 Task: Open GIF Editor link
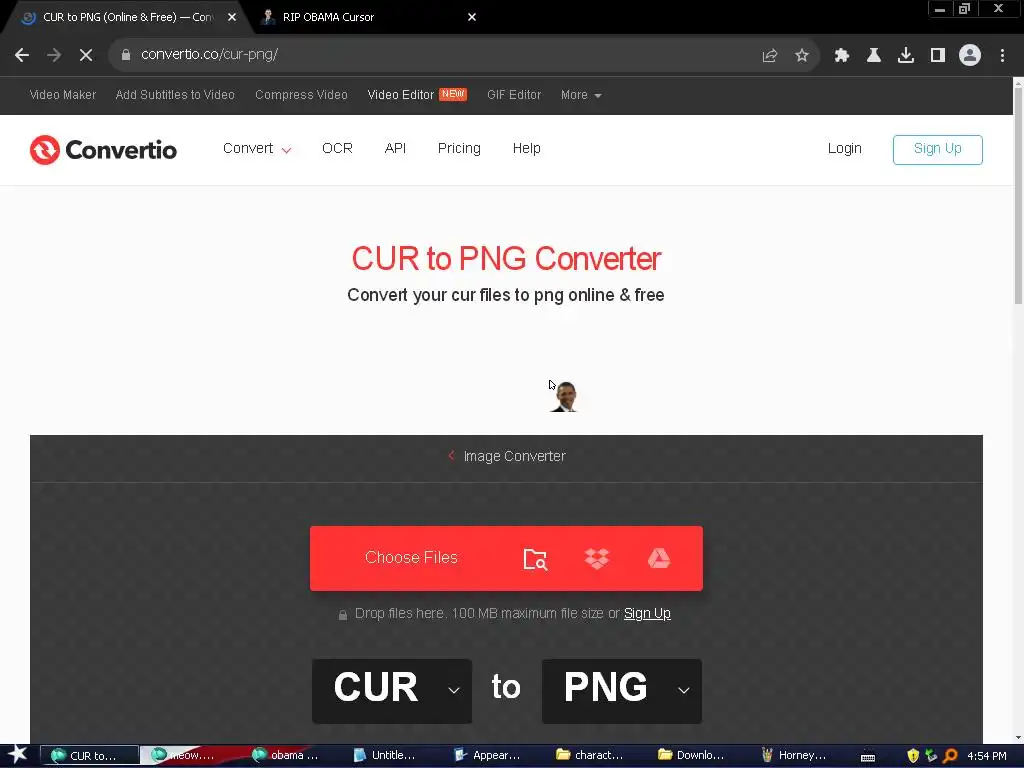point(514,95)
